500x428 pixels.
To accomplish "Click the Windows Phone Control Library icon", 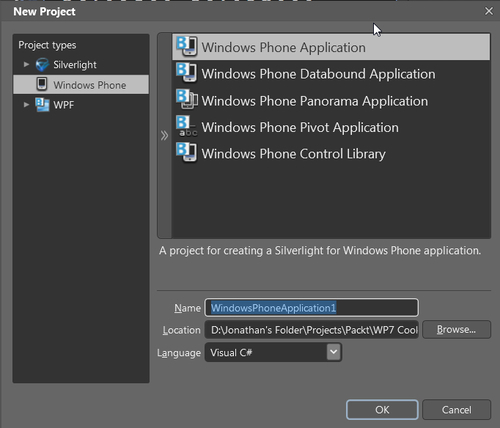I will (x=187, y=153).
